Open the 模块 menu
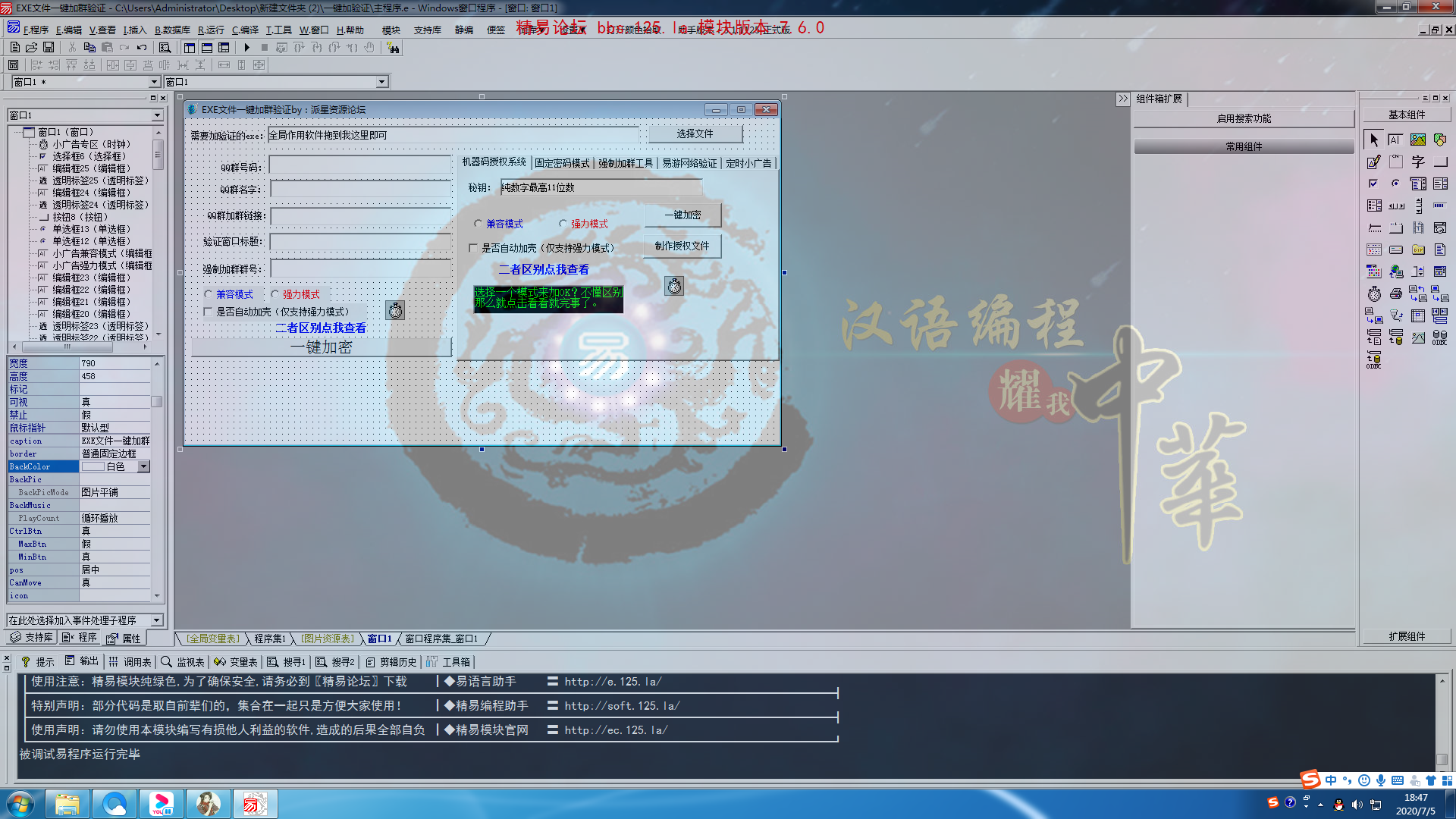Viewport: 1456px width, 819px height. coord(391,30)
